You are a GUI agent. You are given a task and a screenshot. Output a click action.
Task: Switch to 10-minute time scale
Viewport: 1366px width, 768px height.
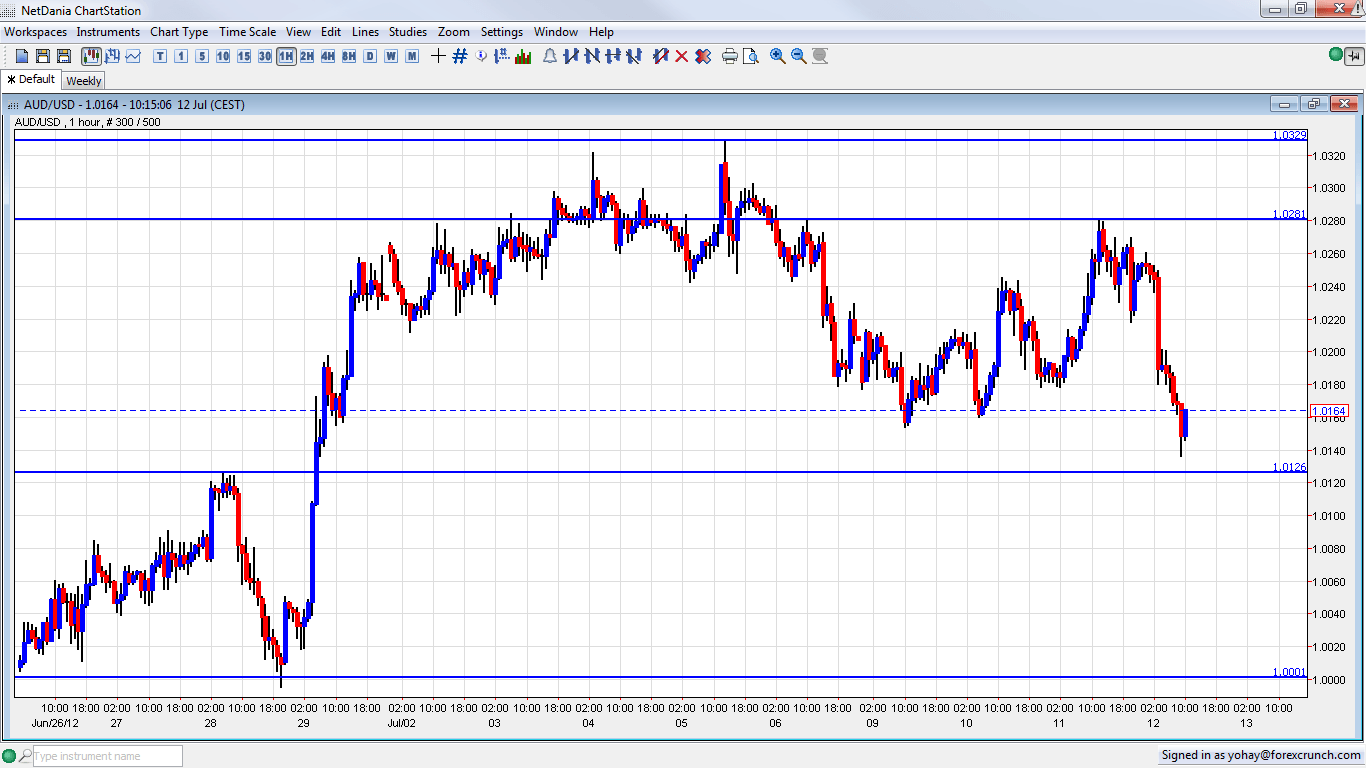(223, 56)
